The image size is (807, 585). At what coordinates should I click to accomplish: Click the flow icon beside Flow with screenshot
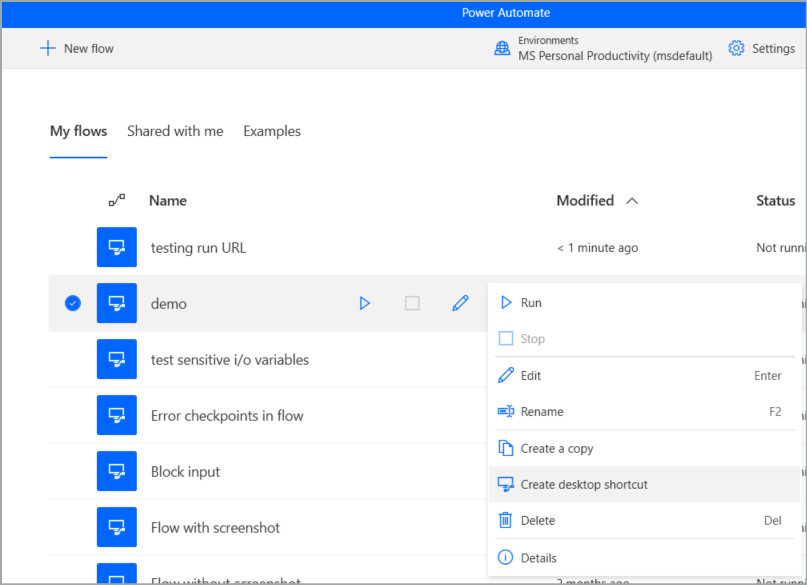coord(116,527)
